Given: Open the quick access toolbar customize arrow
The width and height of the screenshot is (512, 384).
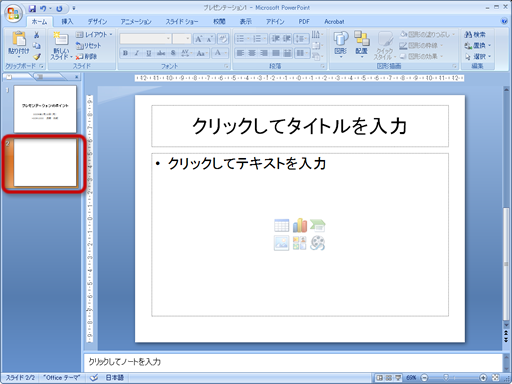Looking at the screenshot, I should coord(74,8).
